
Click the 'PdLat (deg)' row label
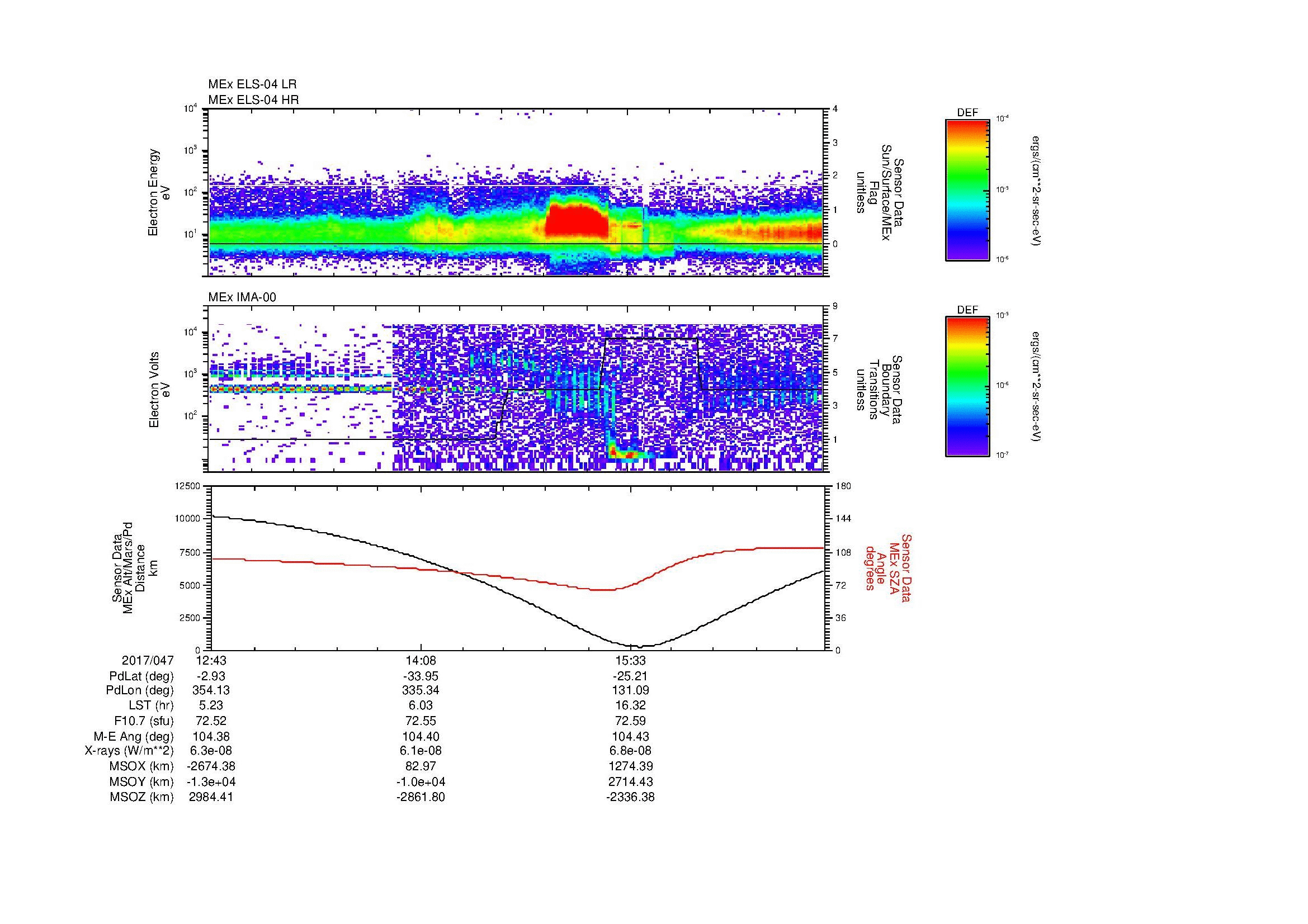point(141,676)
